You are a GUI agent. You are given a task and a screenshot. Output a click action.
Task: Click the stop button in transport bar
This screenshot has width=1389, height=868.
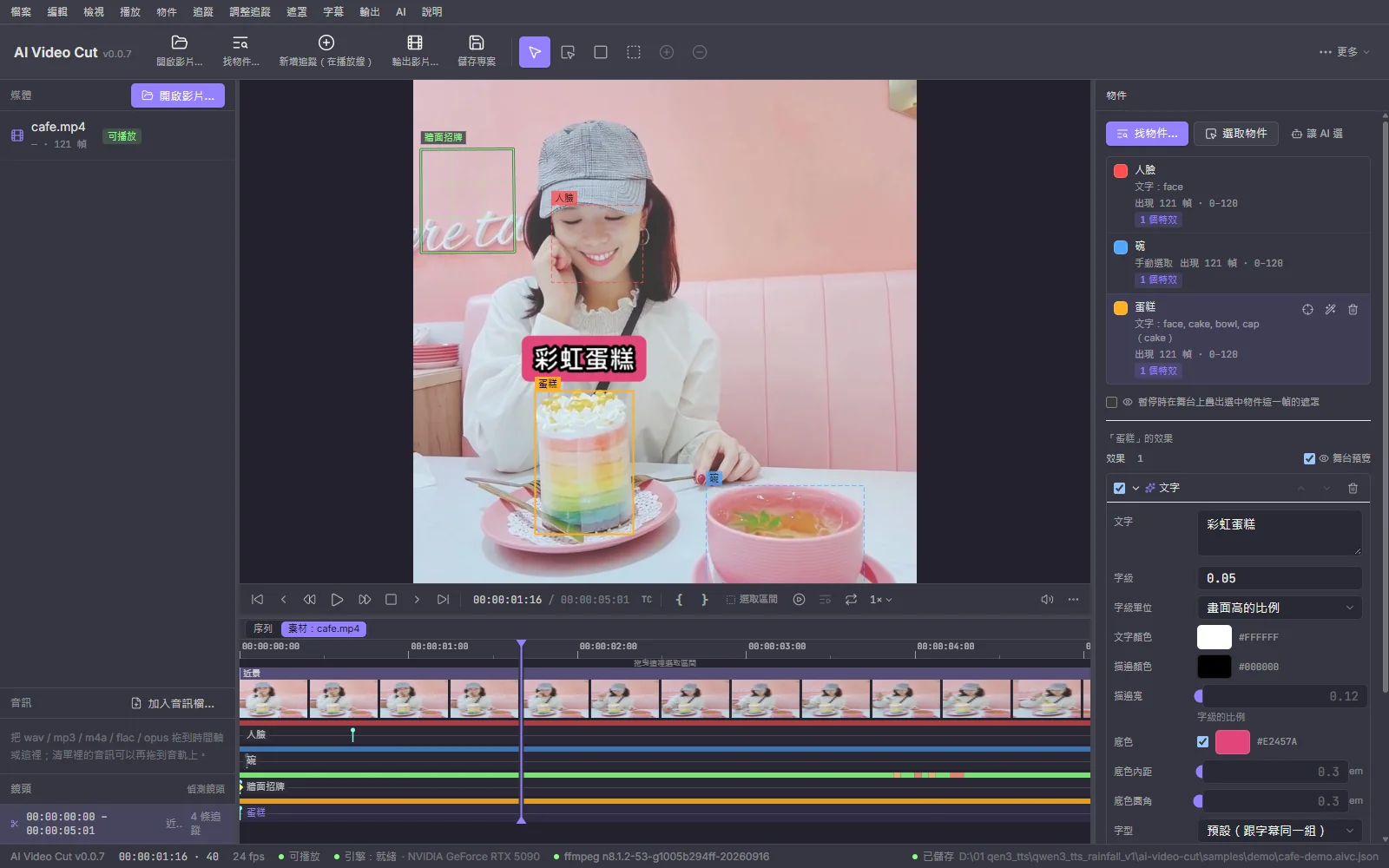391,600
